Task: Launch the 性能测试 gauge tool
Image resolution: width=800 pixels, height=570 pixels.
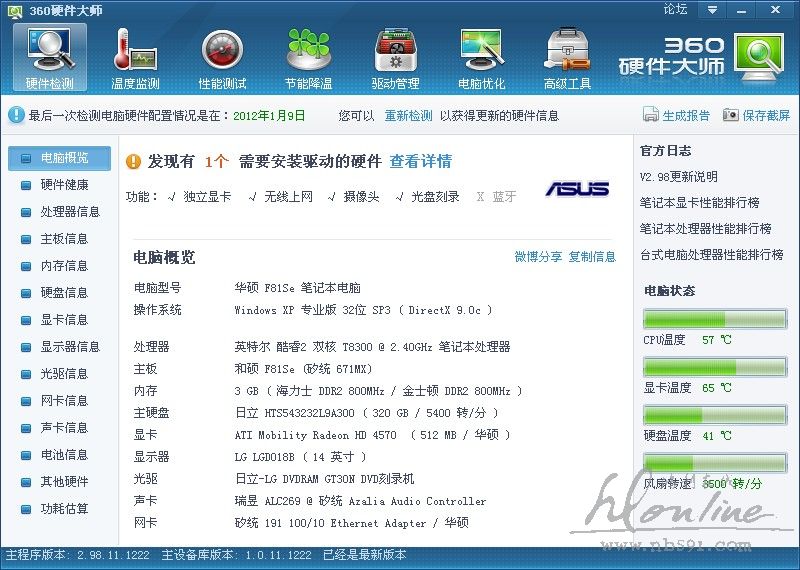Action: pyautogui.click(x=222, y=58)
